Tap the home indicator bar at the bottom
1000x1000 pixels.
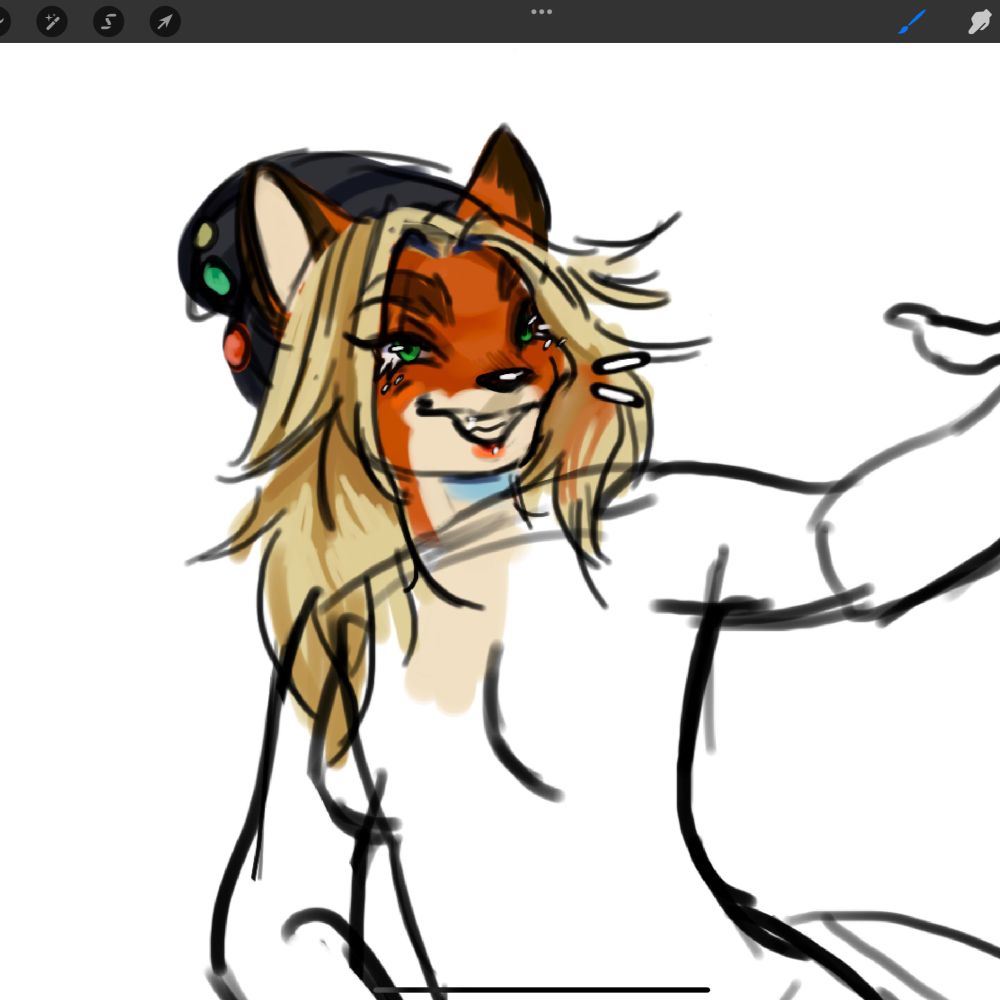(x=541, y=990)
